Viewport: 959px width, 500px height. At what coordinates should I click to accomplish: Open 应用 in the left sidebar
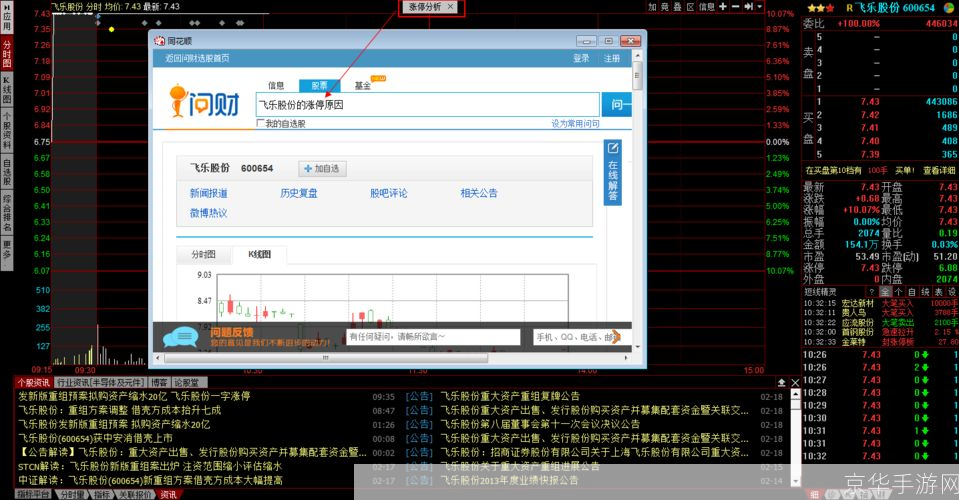coord(7,18)
